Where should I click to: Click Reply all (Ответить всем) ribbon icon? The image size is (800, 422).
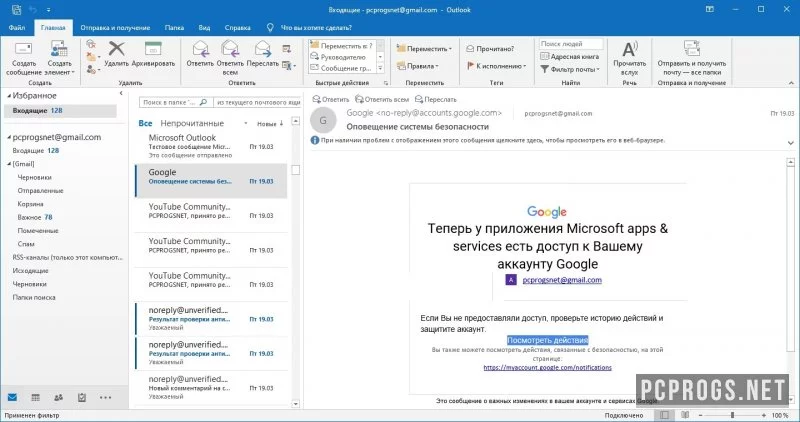point(230,49)
